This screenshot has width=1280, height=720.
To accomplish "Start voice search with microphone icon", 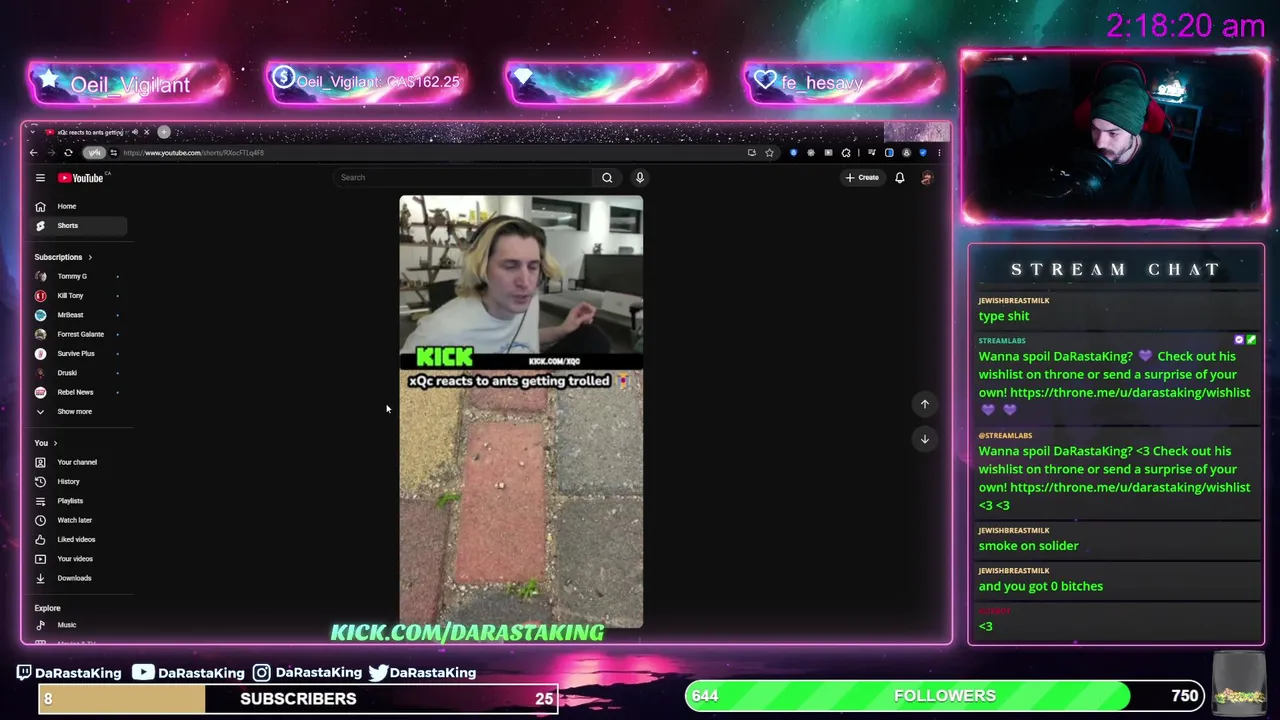I will tap(640, 178).
